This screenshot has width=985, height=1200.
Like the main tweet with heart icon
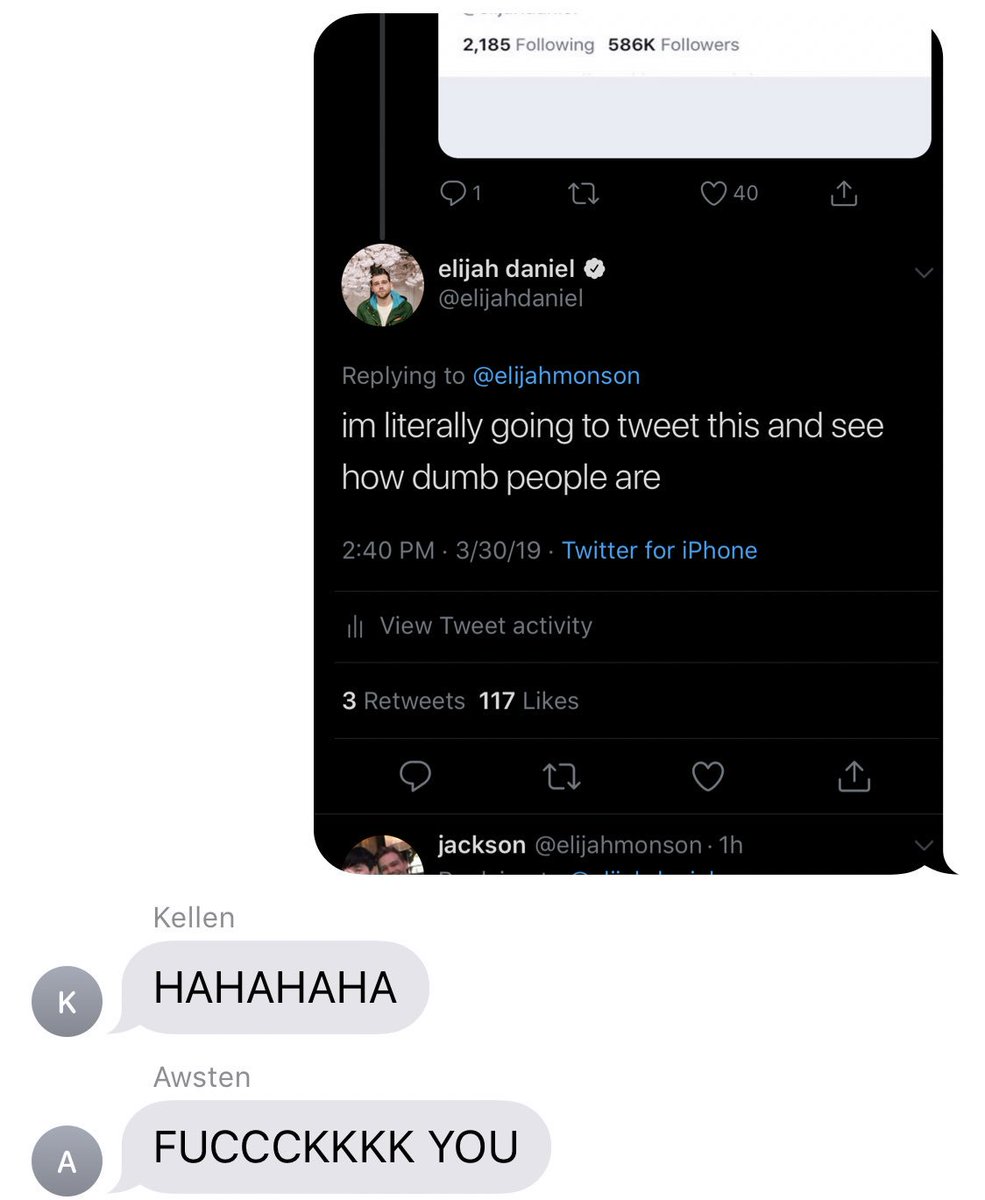click(x=708, y=777)
